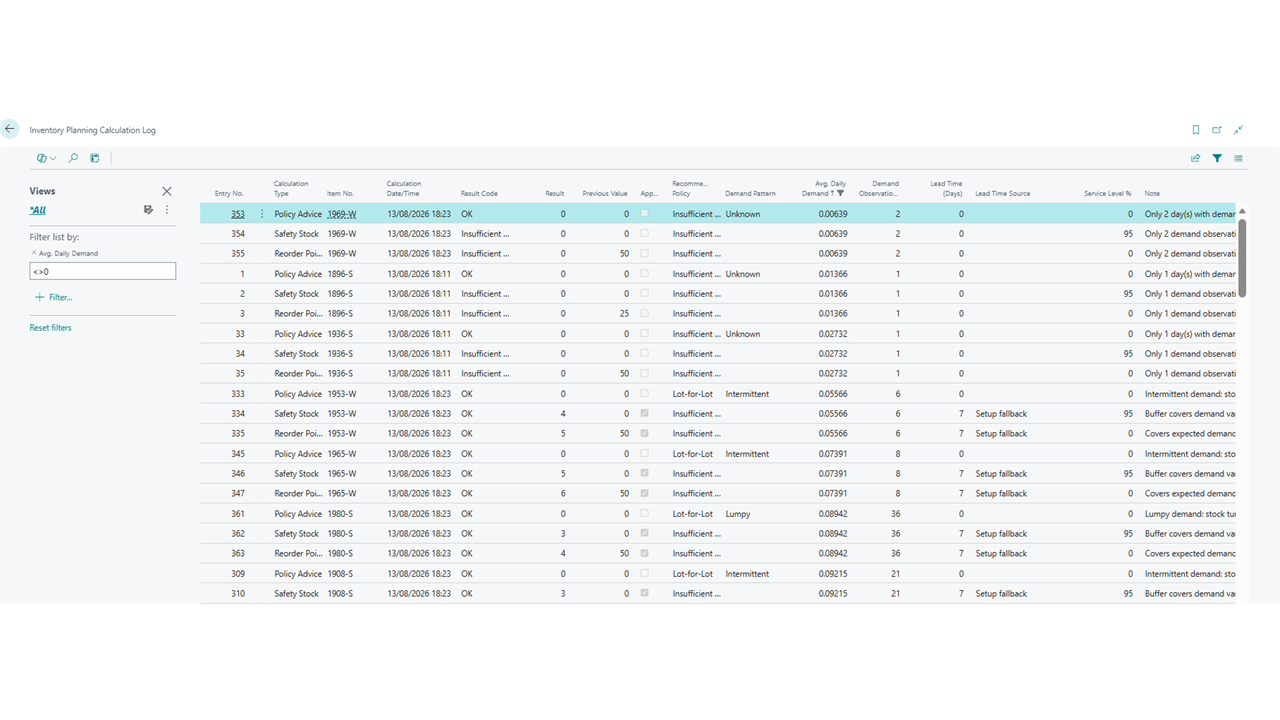The height and width of the screenshot is (720, 1280).
Task: Click Reset filters
Action: tap(50, 328)
